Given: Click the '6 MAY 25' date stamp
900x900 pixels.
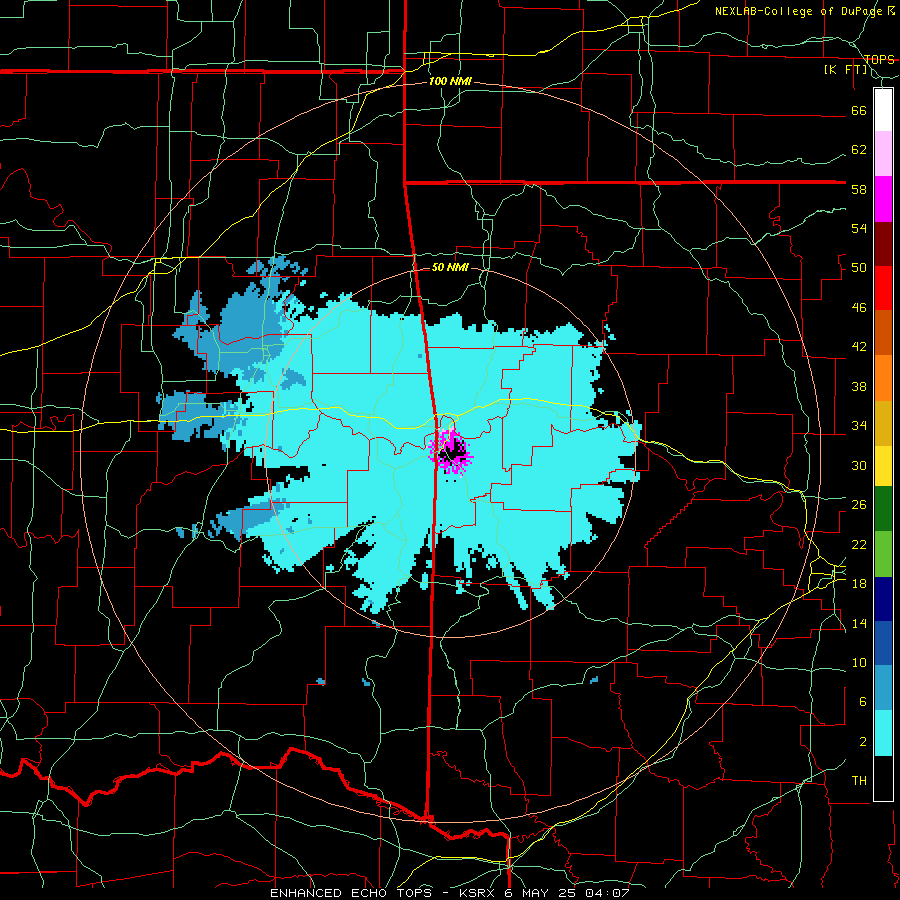Looking at the screenshot, I should pos(542,893).
